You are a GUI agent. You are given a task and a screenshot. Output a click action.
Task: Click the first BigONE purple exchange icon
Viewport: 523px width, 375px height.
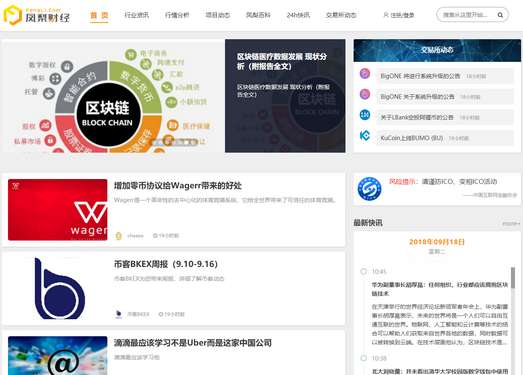coord(365,74)
